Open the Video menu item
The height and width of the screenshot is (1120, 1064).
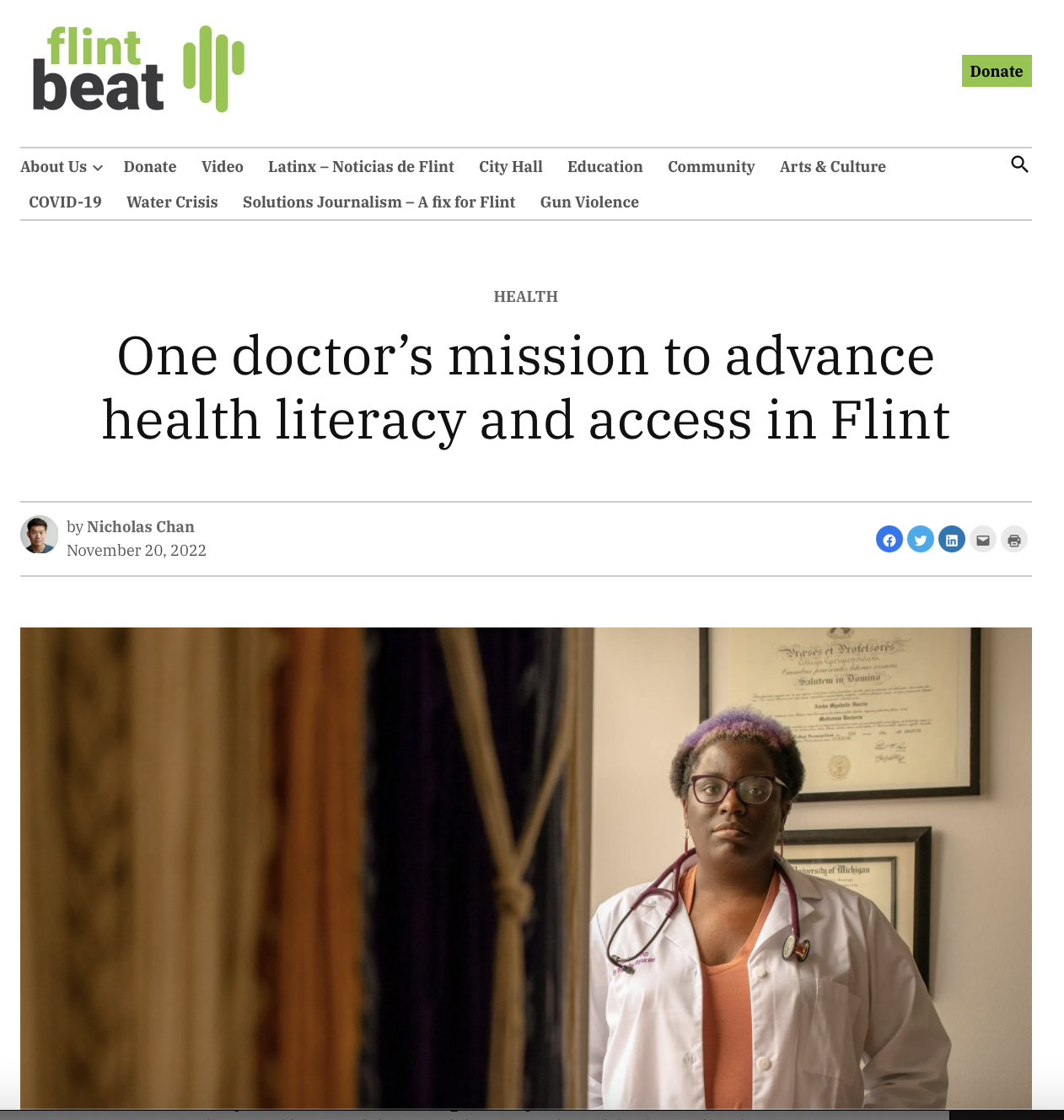(223, 167)
